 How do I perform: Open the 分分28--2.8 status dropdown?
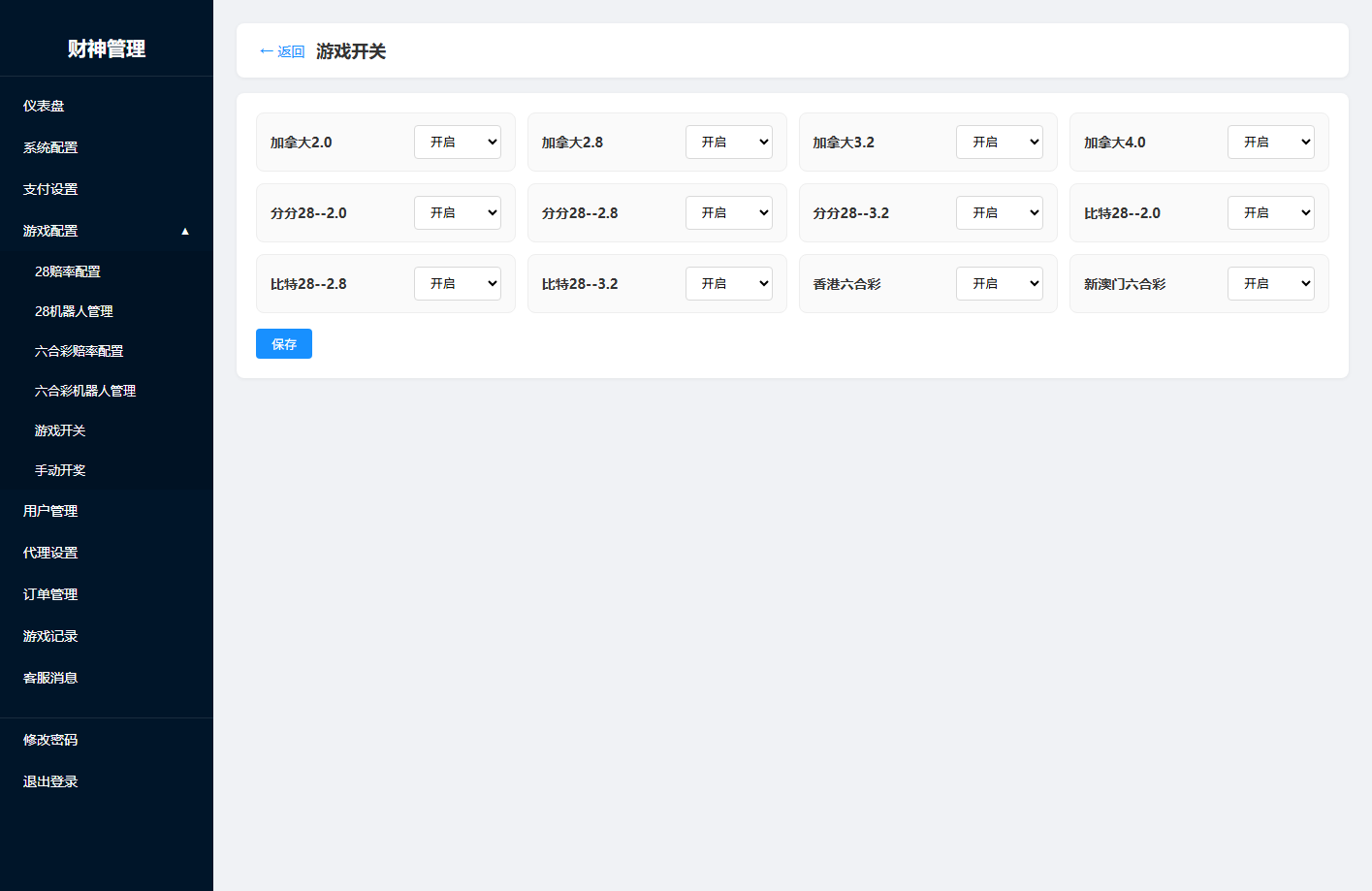[x=729, y=212]
